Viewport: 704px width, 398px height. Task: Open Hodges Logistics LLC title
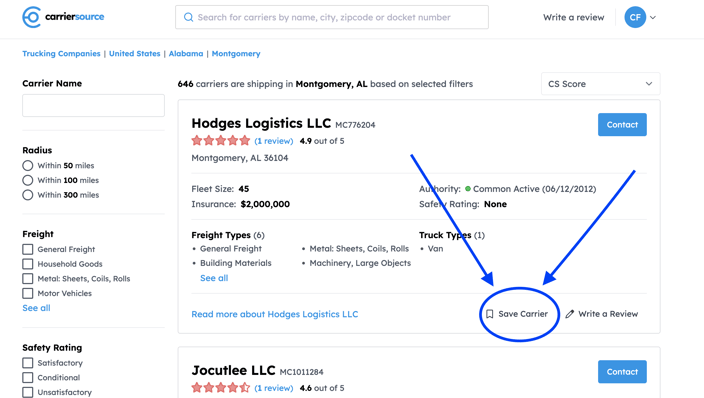[261, 123]
